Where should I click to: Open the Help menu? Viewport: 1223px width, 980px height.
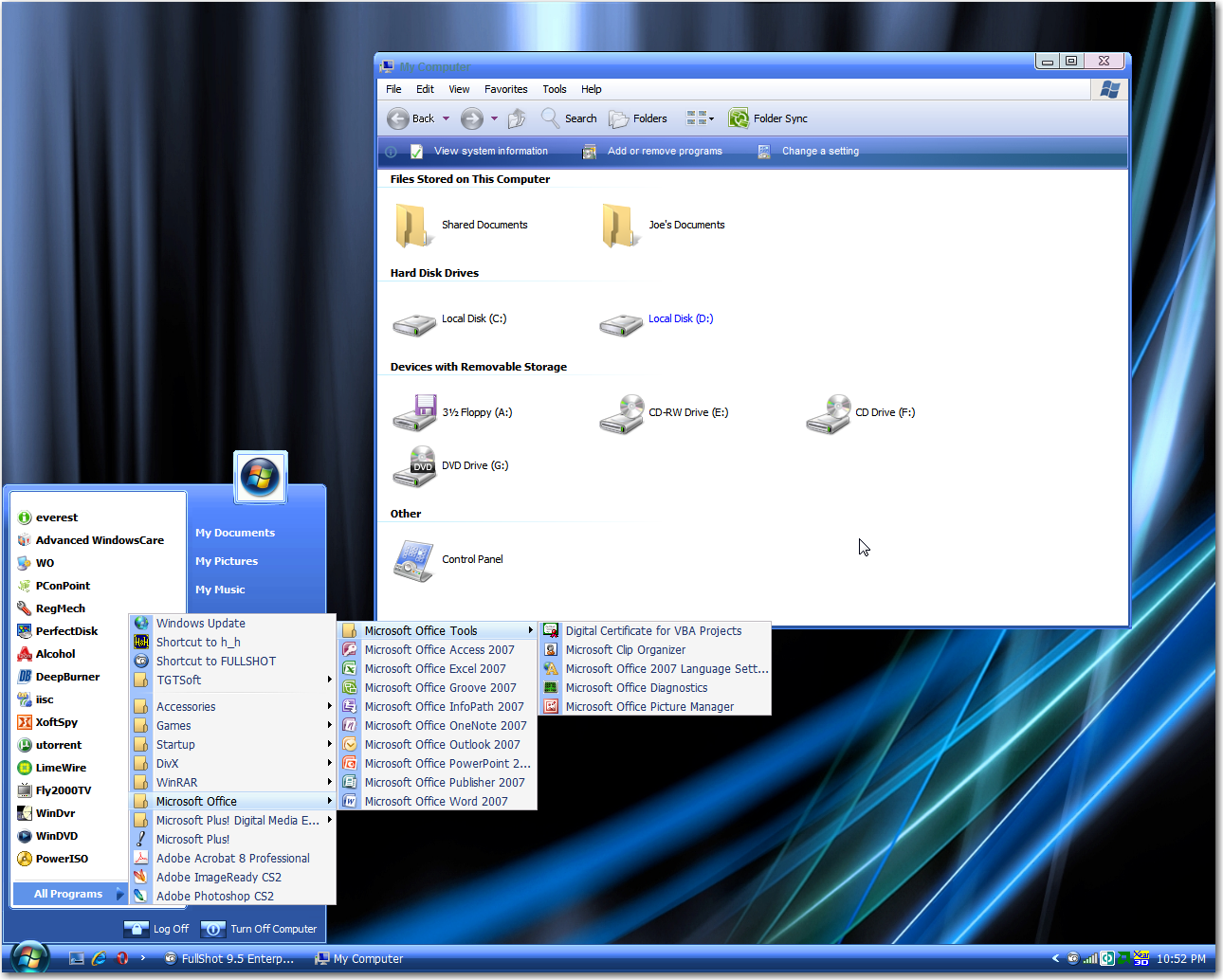[x=592, y=89]
